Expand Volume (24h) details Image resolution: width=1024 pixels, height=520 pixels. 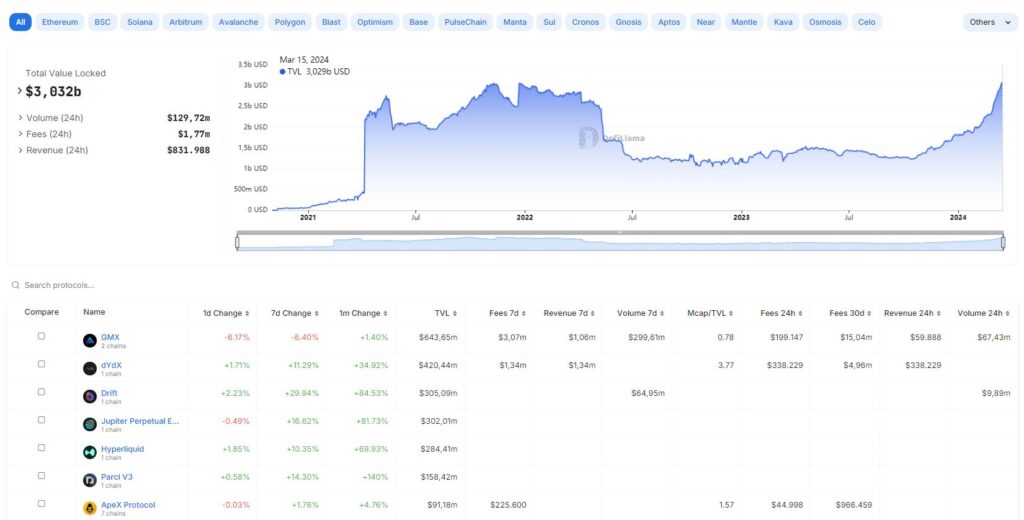pos(21,118)
